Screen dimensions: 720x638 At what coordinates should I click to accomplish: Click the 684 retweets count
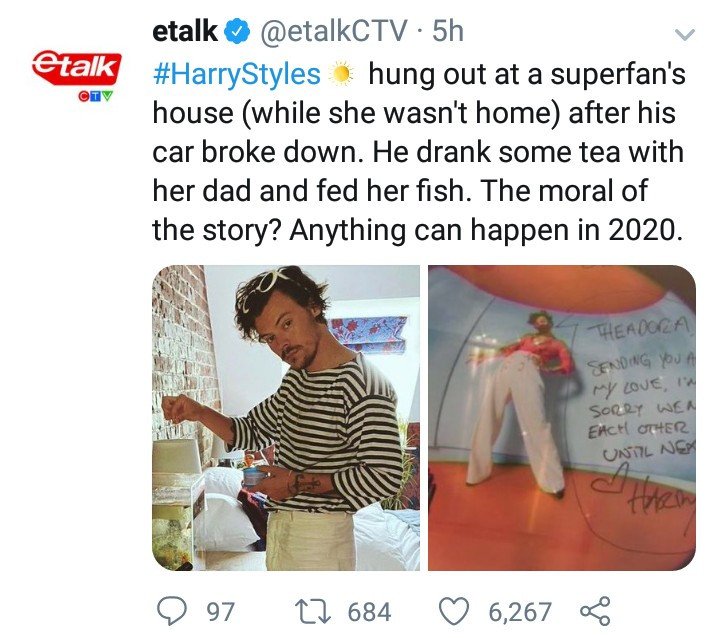pyautogui.click(x=369, y=612)
